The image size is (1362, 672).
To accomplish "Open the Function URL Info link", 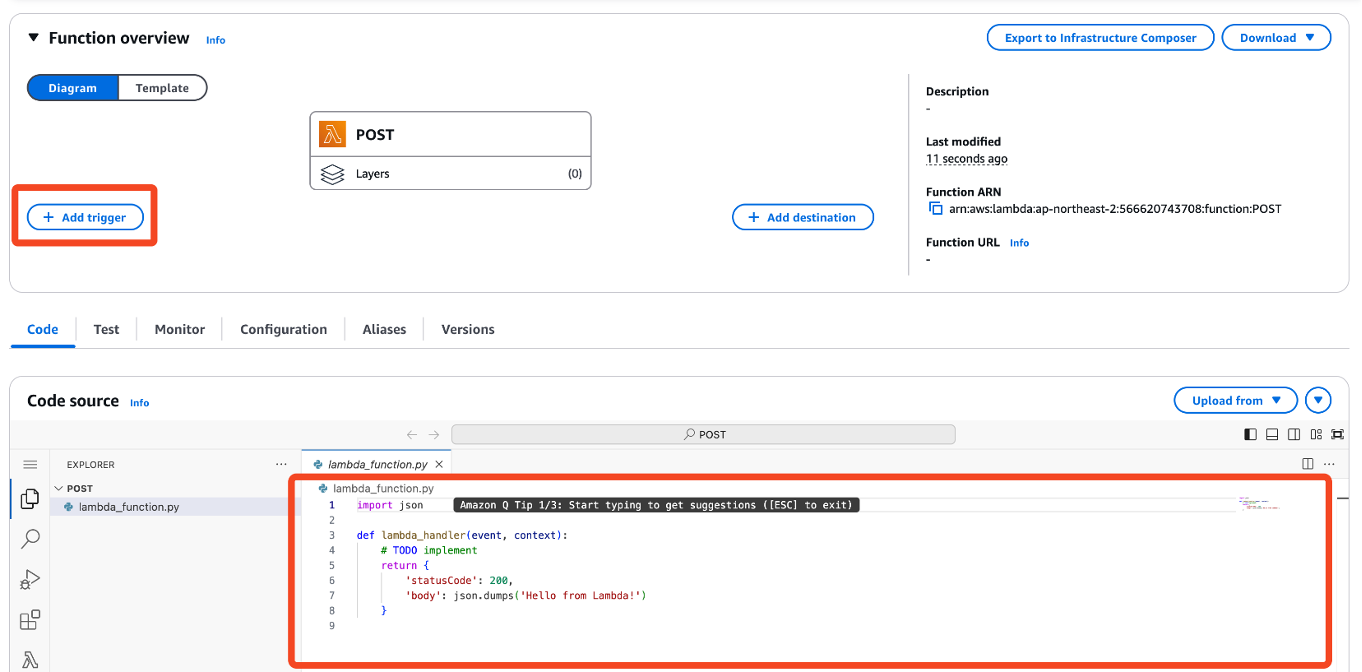I will coord(1019,243).
